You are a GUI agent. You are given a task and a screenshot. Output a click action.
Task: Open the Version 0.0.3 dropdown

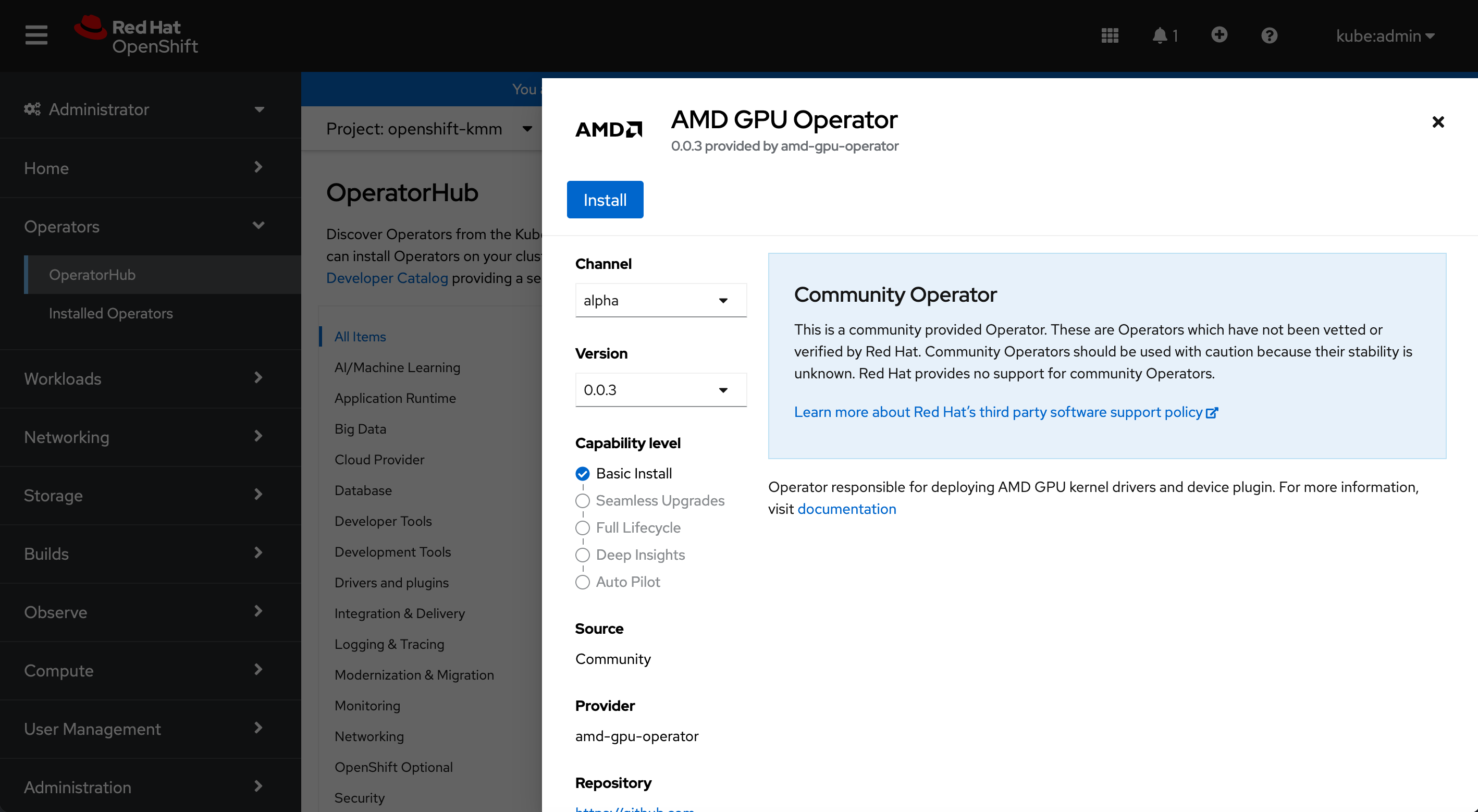tap(660, 390)
